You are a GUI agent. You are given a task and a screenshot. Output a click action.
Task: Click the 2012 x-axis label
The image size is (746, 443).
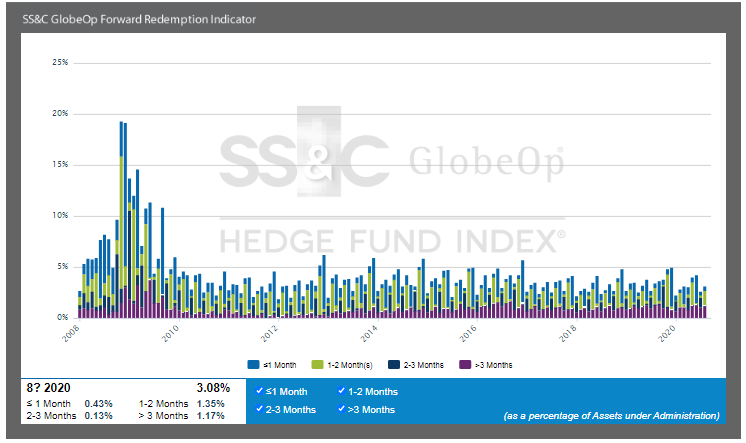(x=270, y=334)
